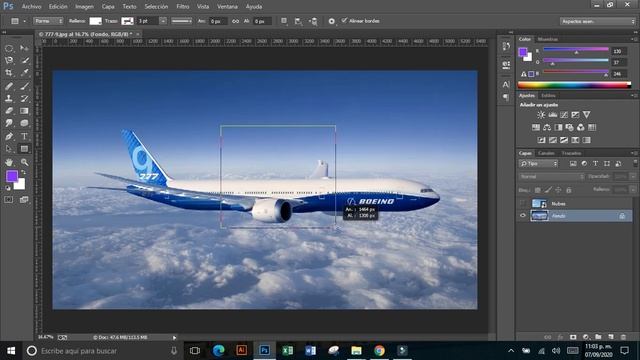Select the Gradient tool
The image size is (640, 360).
point(24,111)
